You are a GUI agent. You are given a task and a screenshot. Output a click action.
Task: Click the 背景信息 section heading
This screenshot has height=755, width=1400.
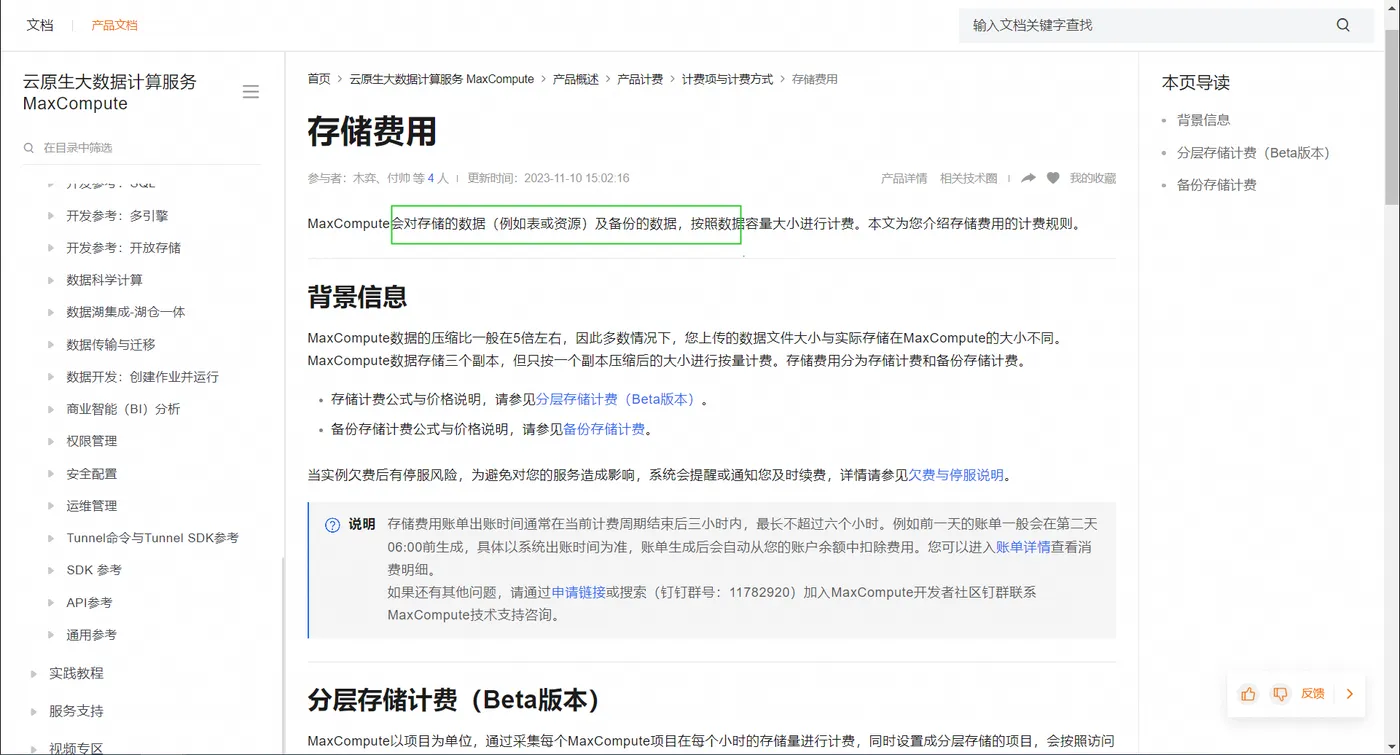click(x=358, y=297)
